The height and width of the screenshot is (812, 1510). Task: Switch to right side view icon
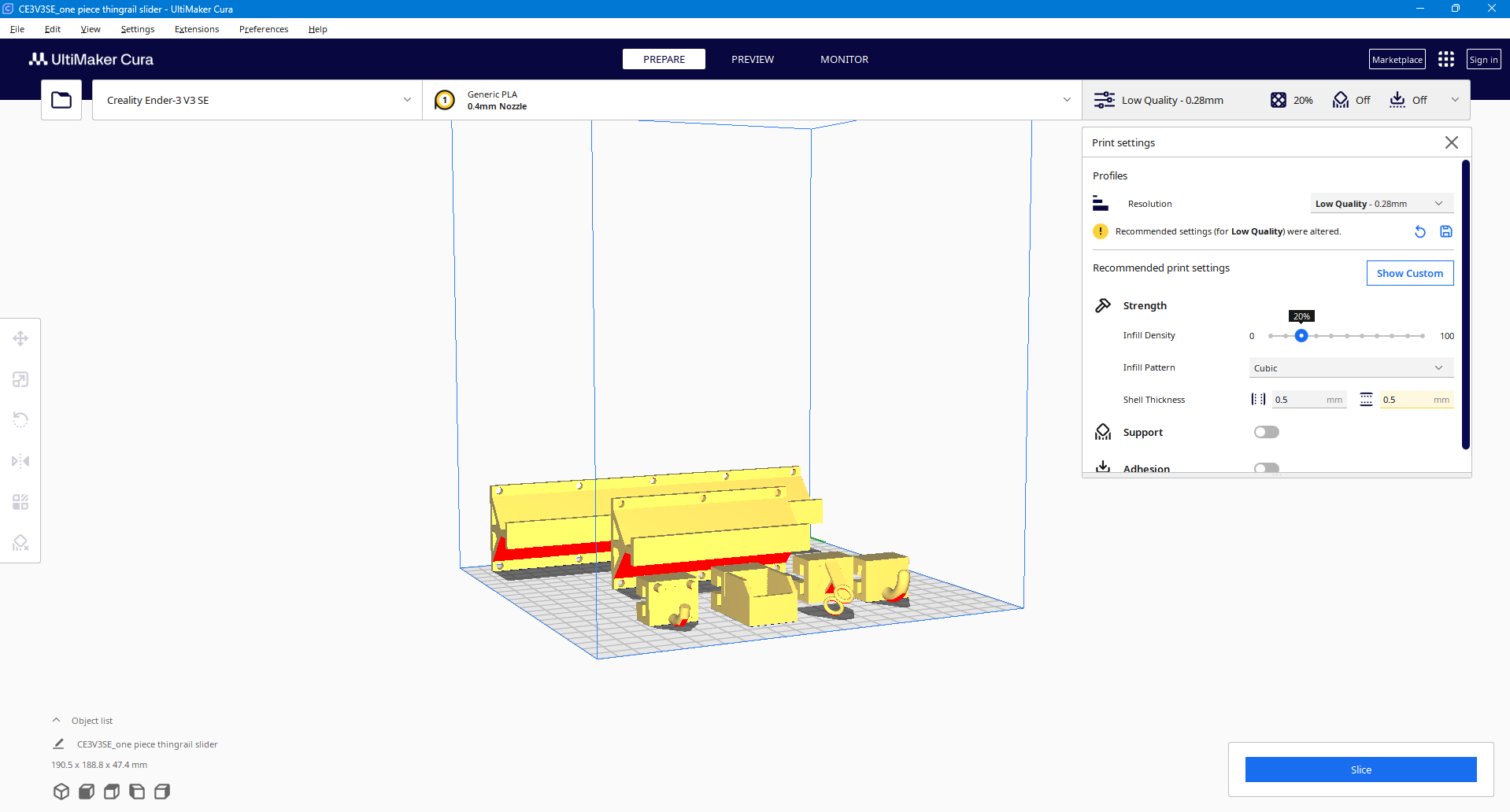[162, 792]
